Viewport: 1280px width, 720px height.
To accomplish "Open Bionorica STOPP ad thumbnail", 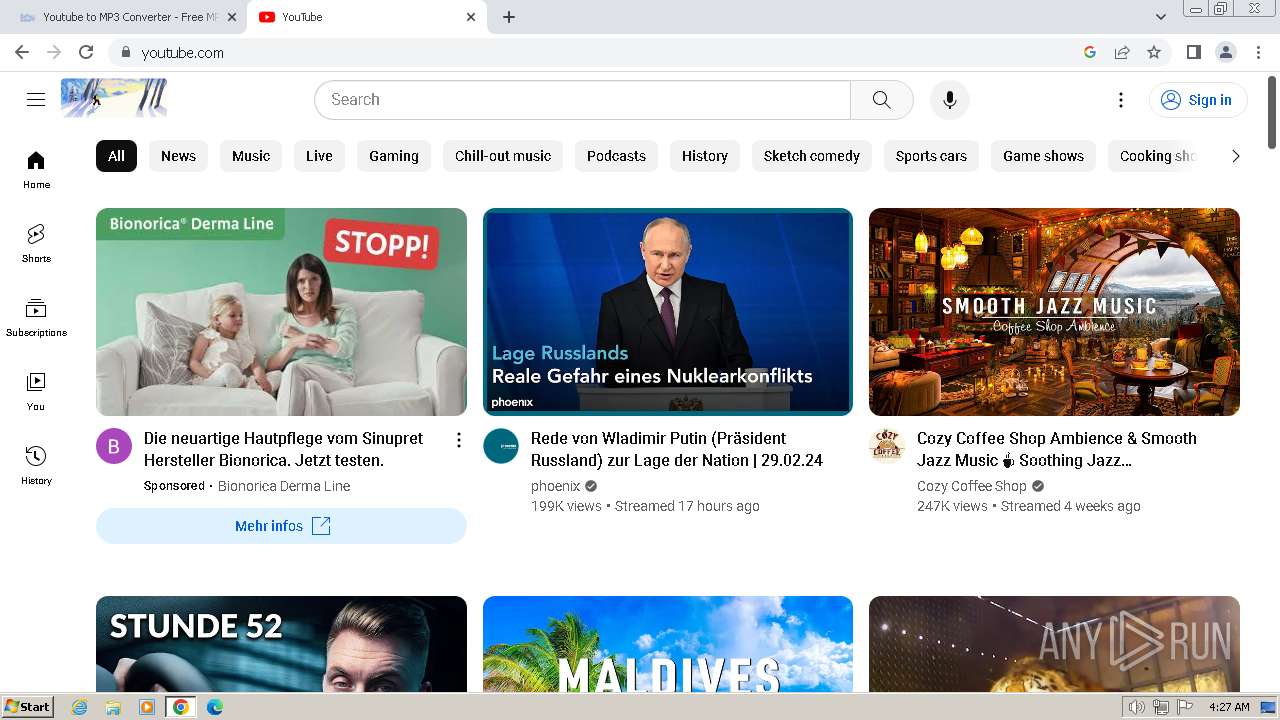I will [x=281, y=312].
